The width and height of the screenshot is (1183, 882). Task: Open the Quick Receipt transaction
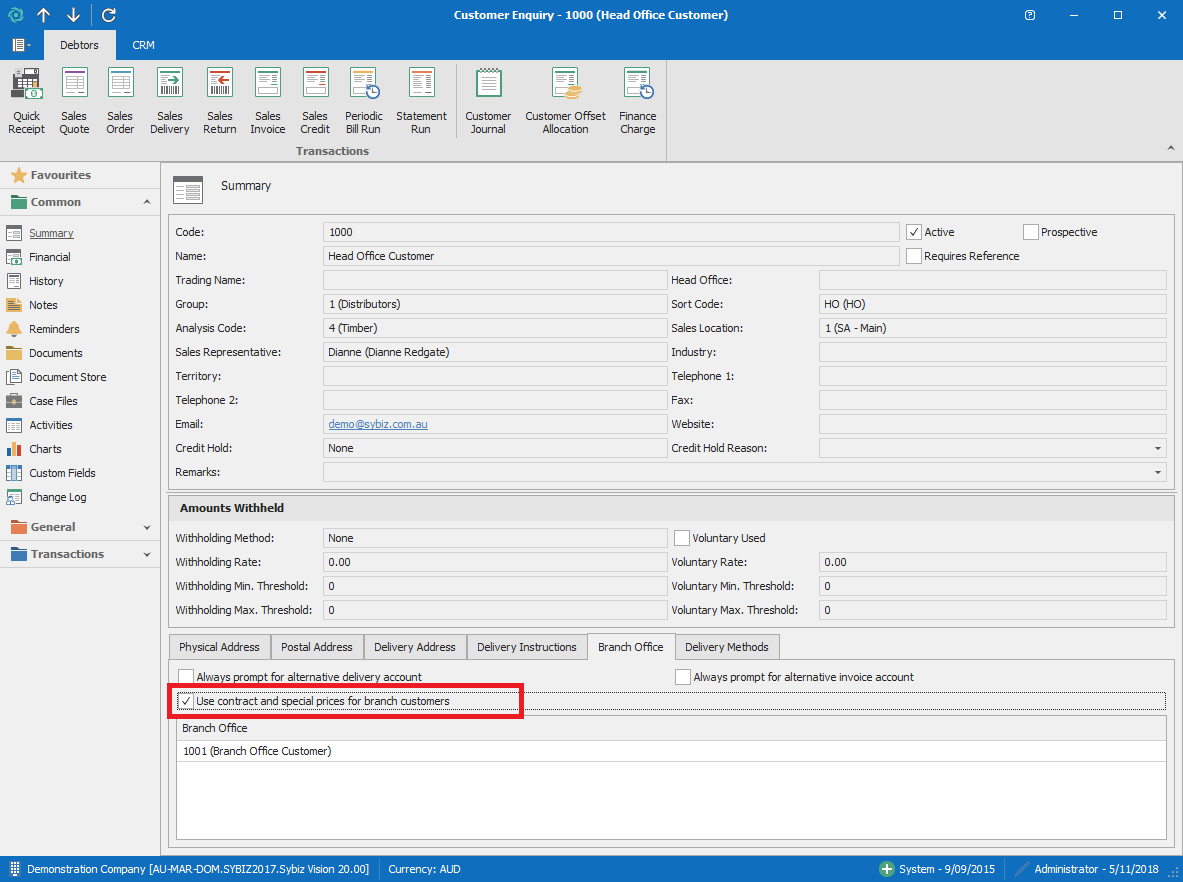click(x=27, y=102)
